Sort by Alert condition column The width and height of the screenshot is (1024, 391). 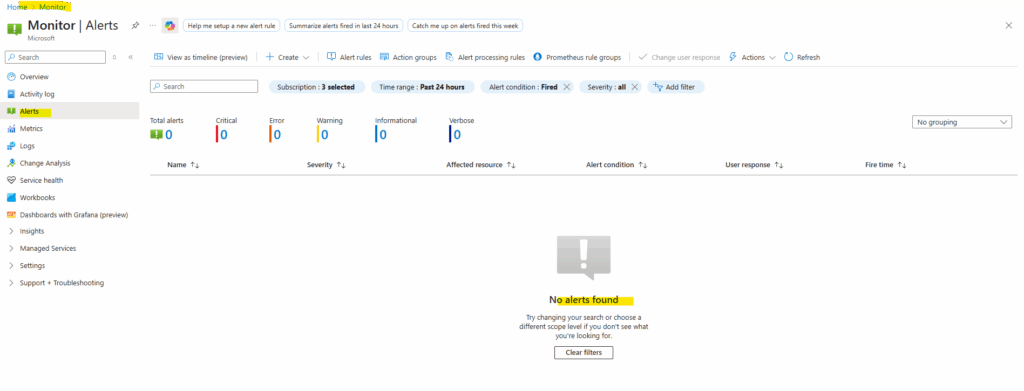pyautogui.click(x=616, y=165)
